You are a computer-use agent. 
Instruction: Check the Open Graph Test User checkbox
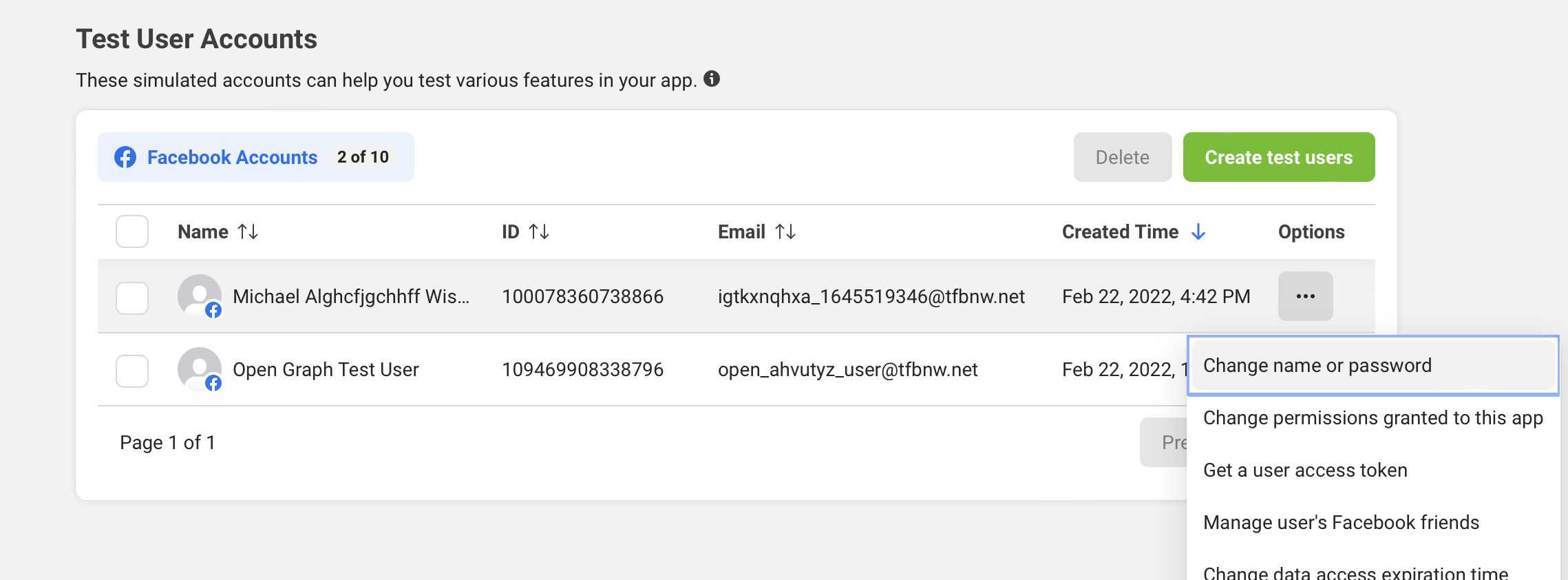(x=132, y=371)
